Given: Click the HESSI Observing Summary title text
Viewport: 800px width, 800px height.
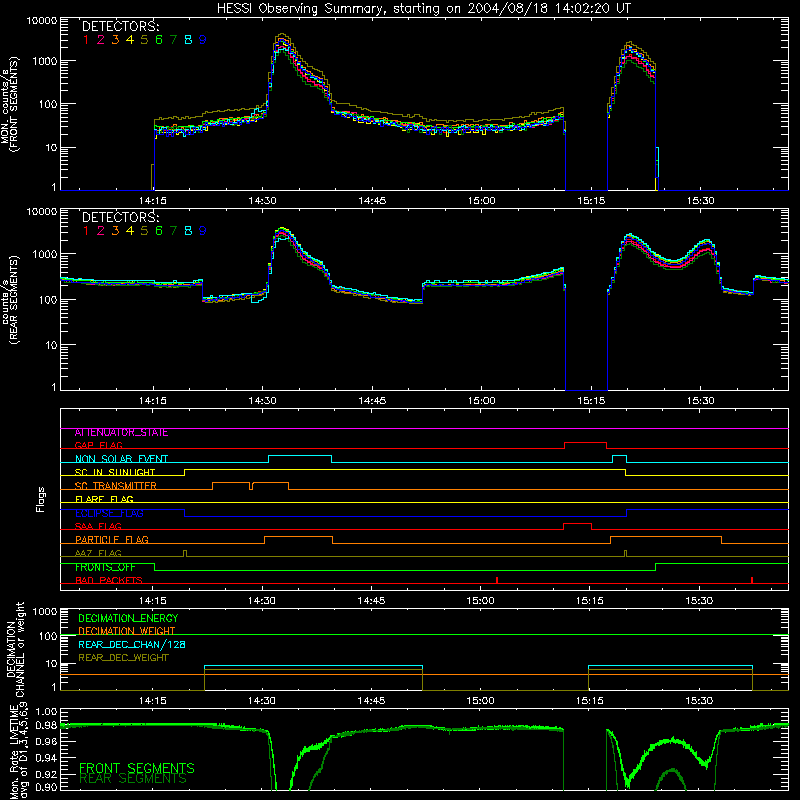Looking at the screenshot, I should pos(424,8).
